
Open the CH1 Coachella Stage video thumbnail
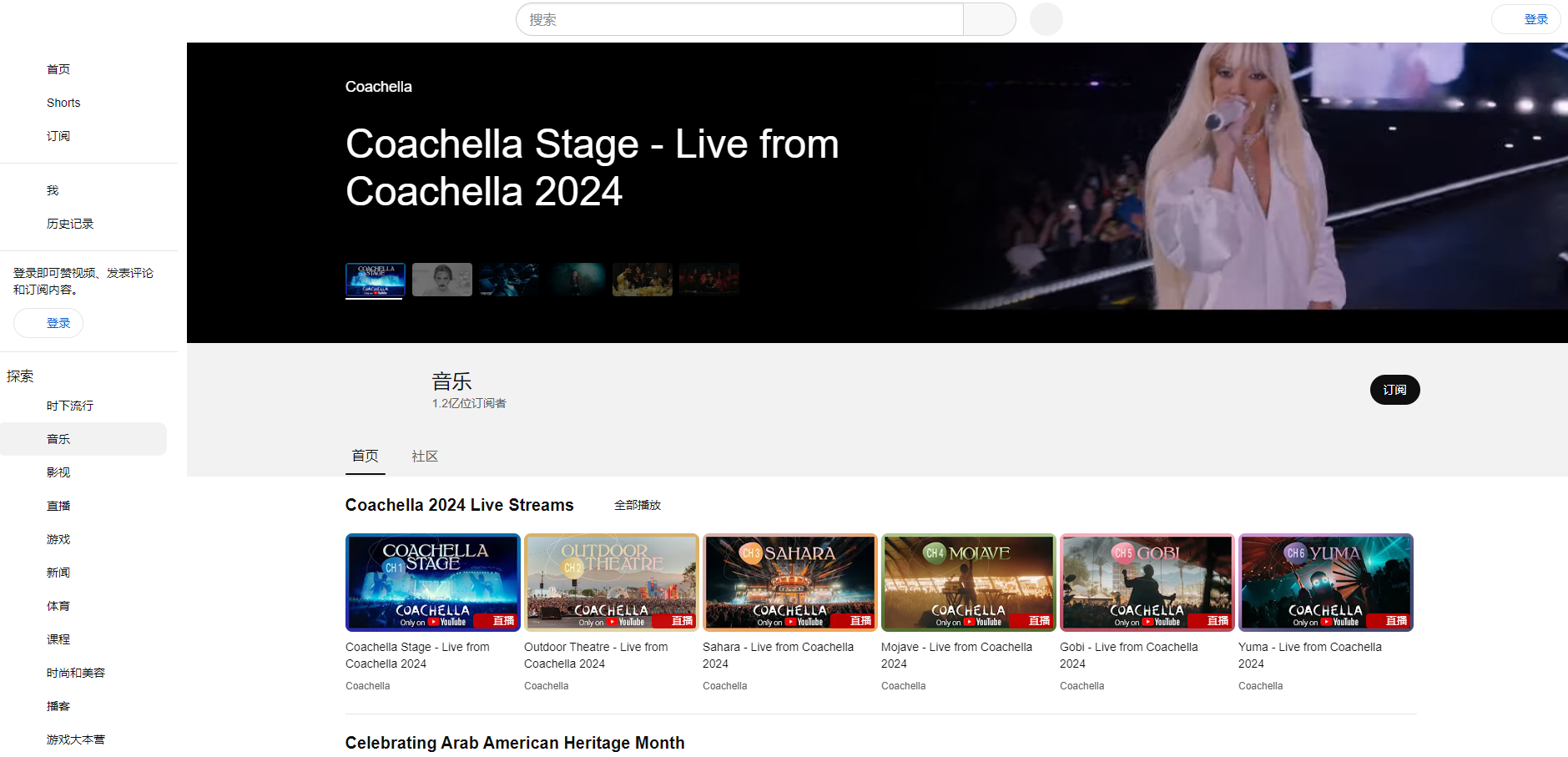coord(433,583)
